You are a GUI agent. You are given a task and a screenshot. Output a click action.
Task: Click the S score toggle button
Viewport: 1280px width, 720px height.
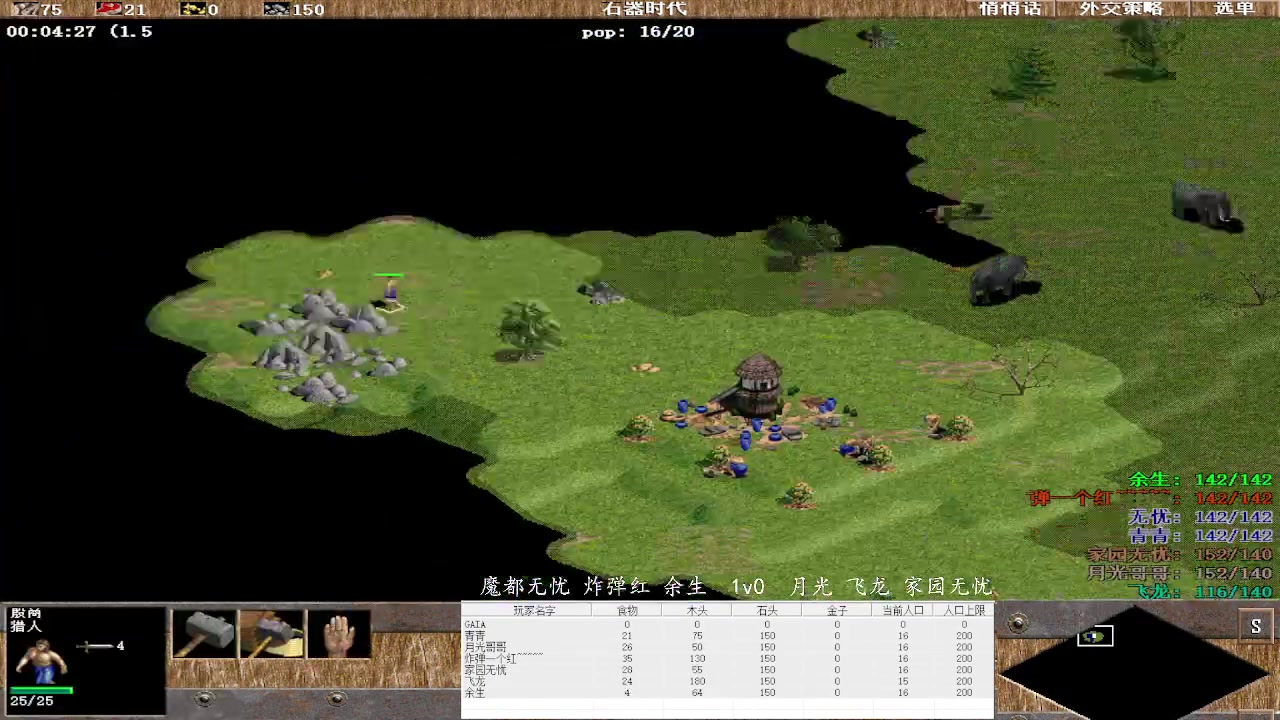click(1256, 627)
